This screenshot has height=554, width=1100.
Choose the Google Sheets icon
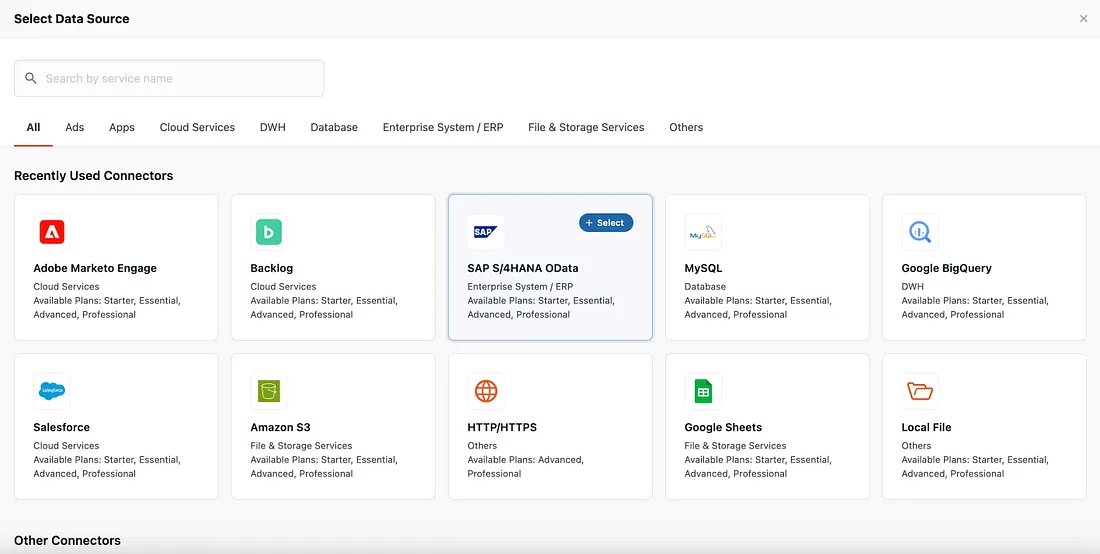[x=703, y=391]
